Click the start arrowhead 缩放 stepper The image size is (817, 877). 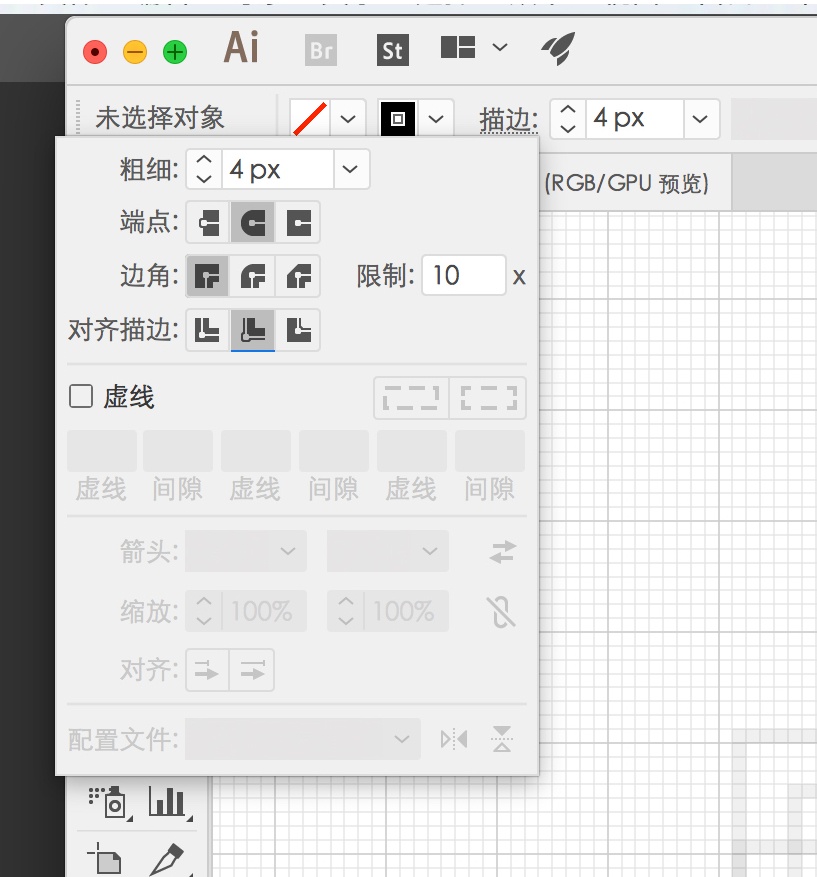(x=204, y=611)
